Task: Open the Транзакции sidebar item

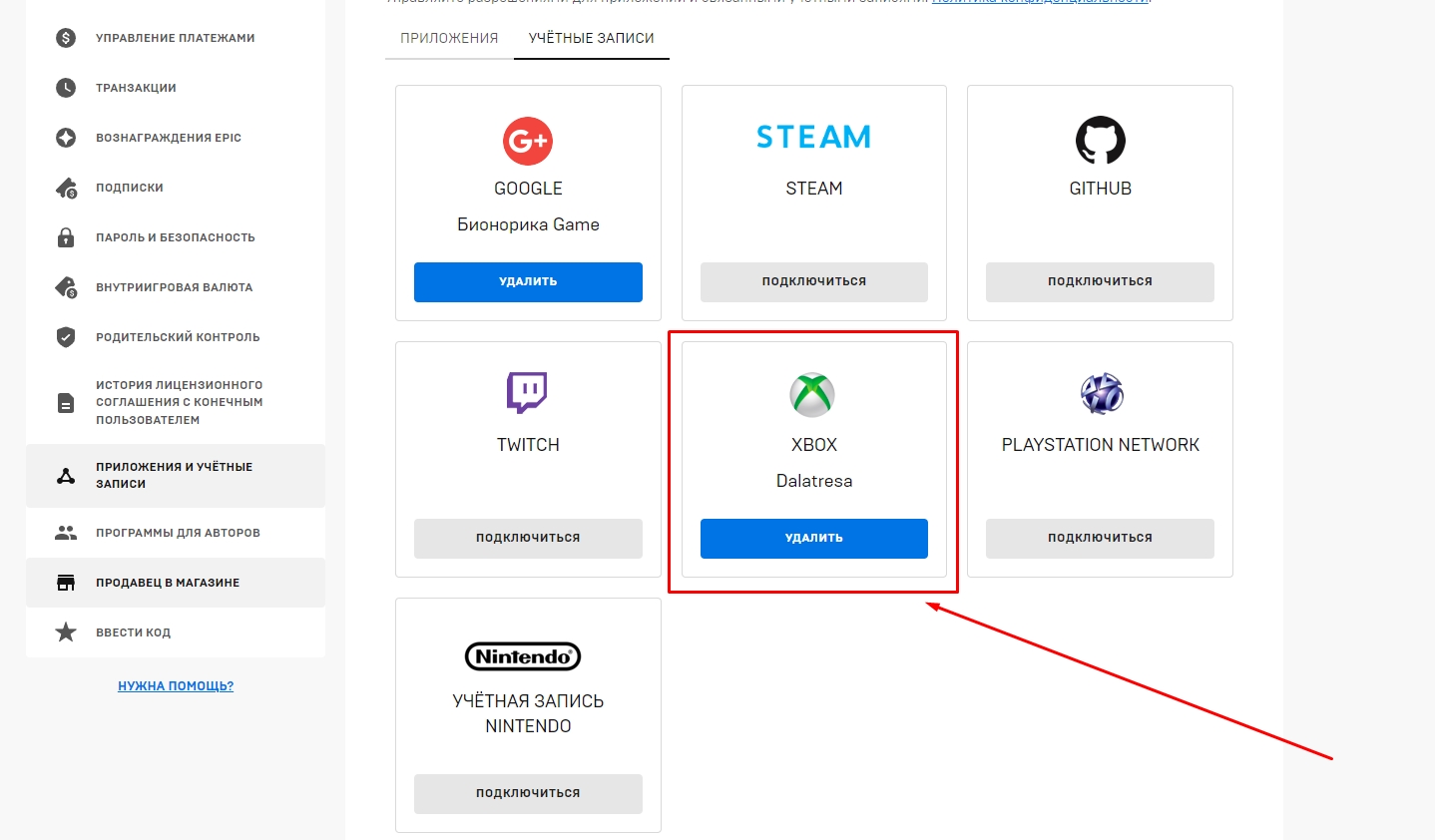Action: tap(176, 88)
